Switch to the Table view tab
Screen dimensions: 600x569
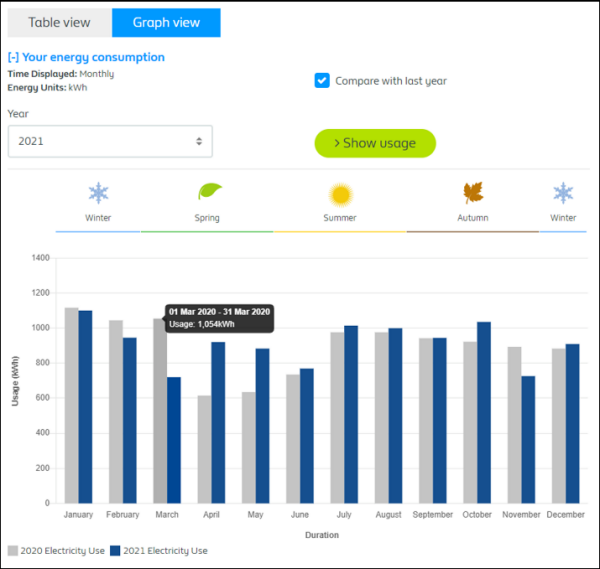click(58, 23)
